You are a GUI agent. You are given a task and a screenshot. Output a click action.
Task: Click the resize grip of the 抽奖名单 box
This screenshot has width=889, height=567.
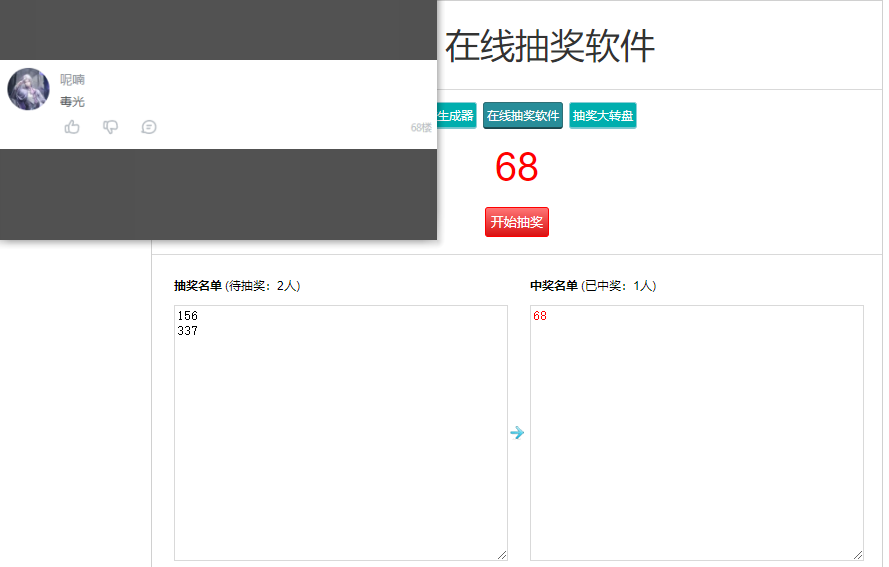click(502, 555)
